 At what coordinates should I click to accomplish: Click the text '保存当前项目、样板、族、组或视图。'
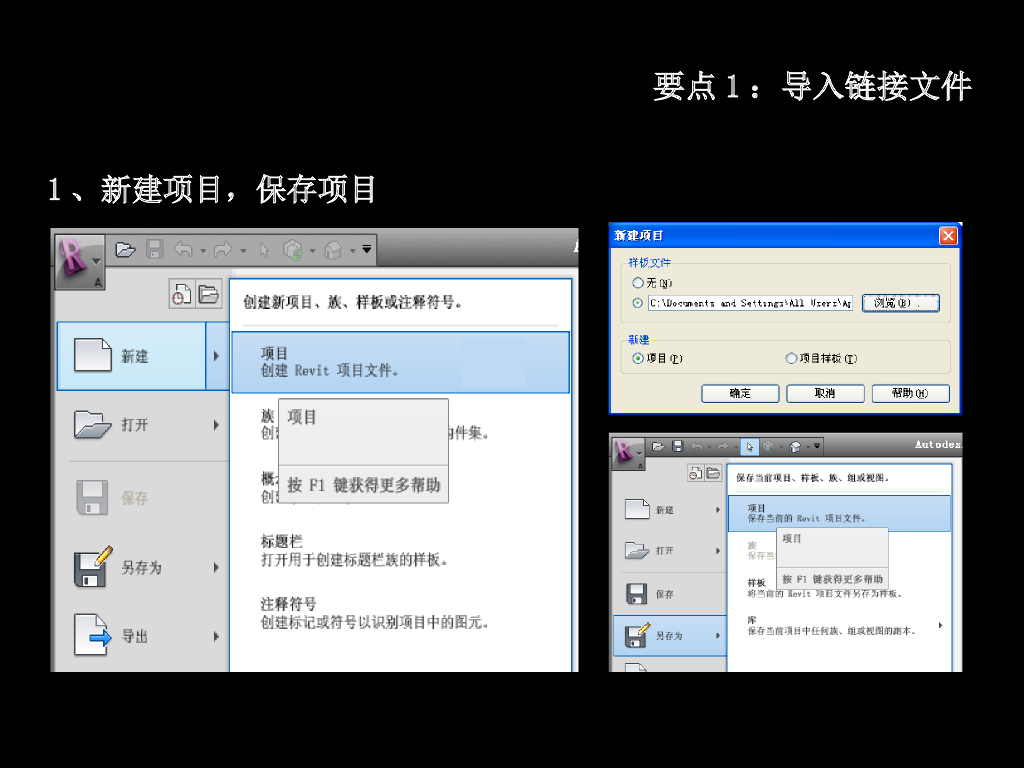coord(812,478)
